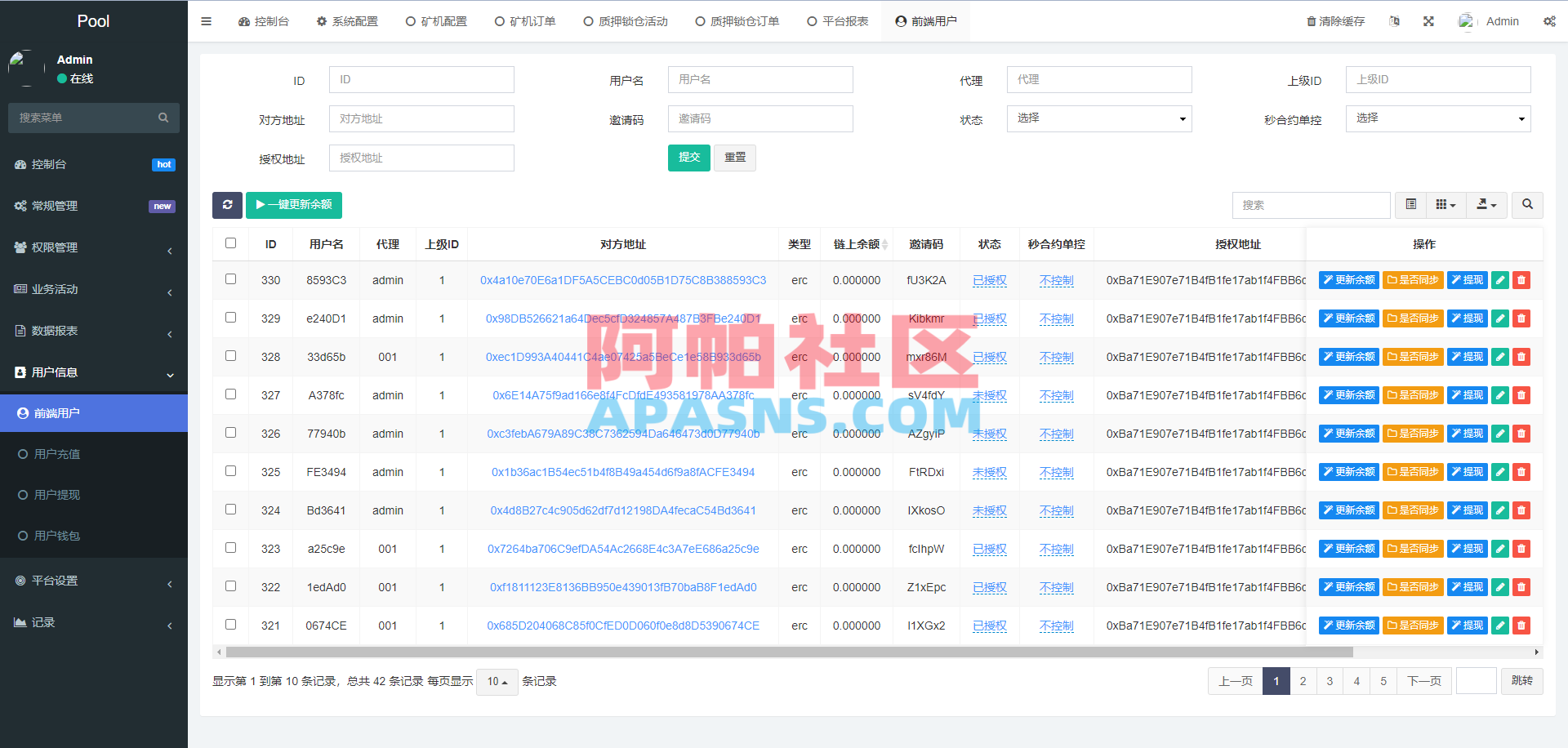Check the row checkbox for user ID 323
Image resolution: width=1568 pixels, height=748 pixels.
[x=230, y=548]
